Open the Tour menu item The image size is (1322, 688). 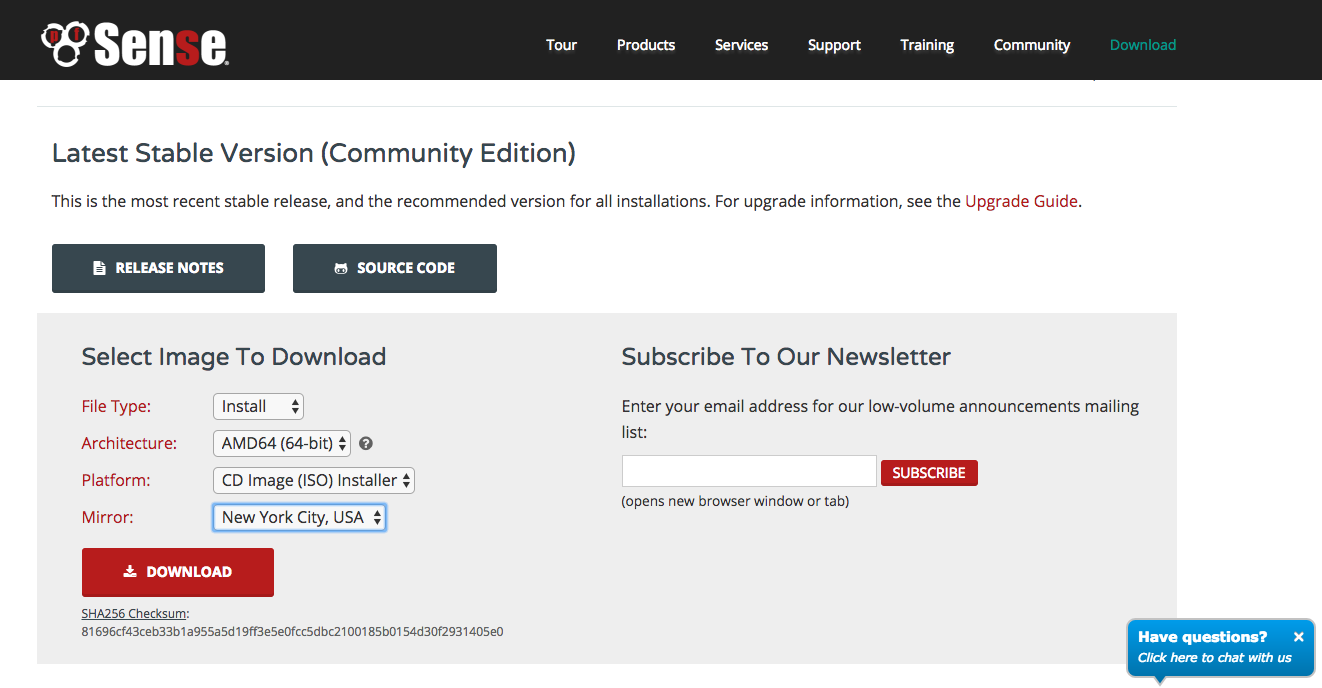(561, 45)
